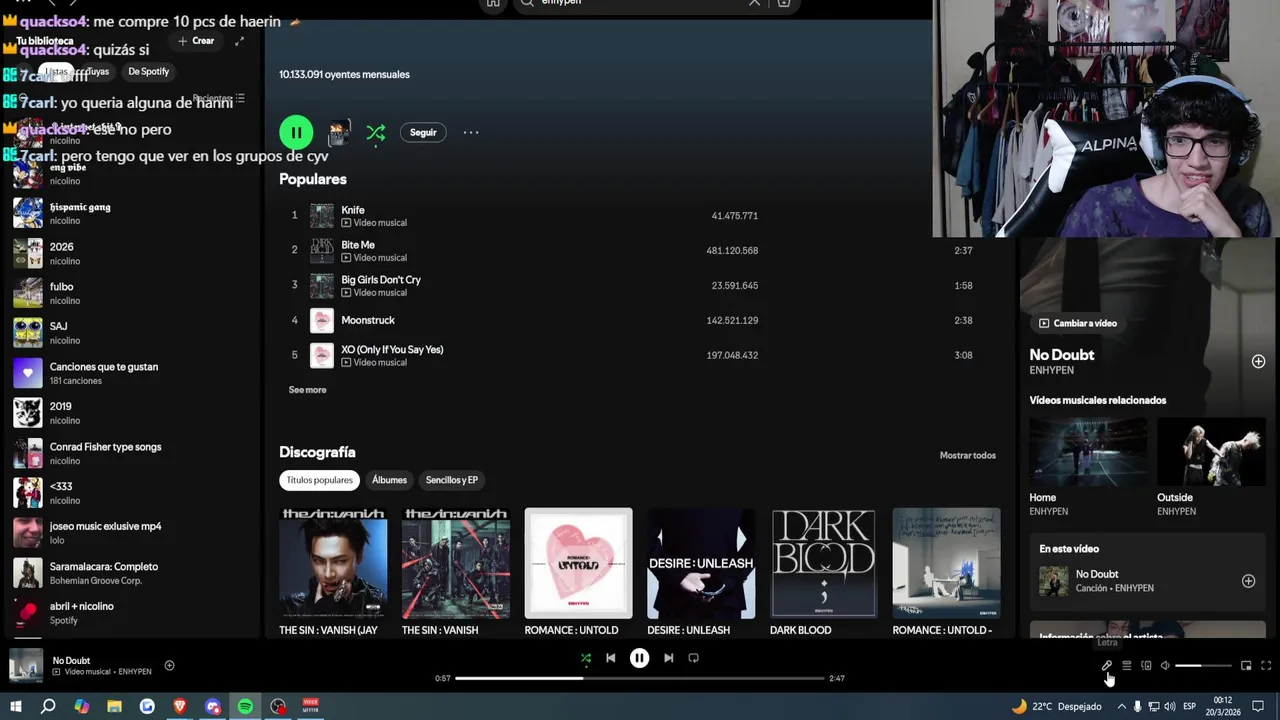Skip to the previous track
The width and height of the screenshot is (1280, 720).
611,658
